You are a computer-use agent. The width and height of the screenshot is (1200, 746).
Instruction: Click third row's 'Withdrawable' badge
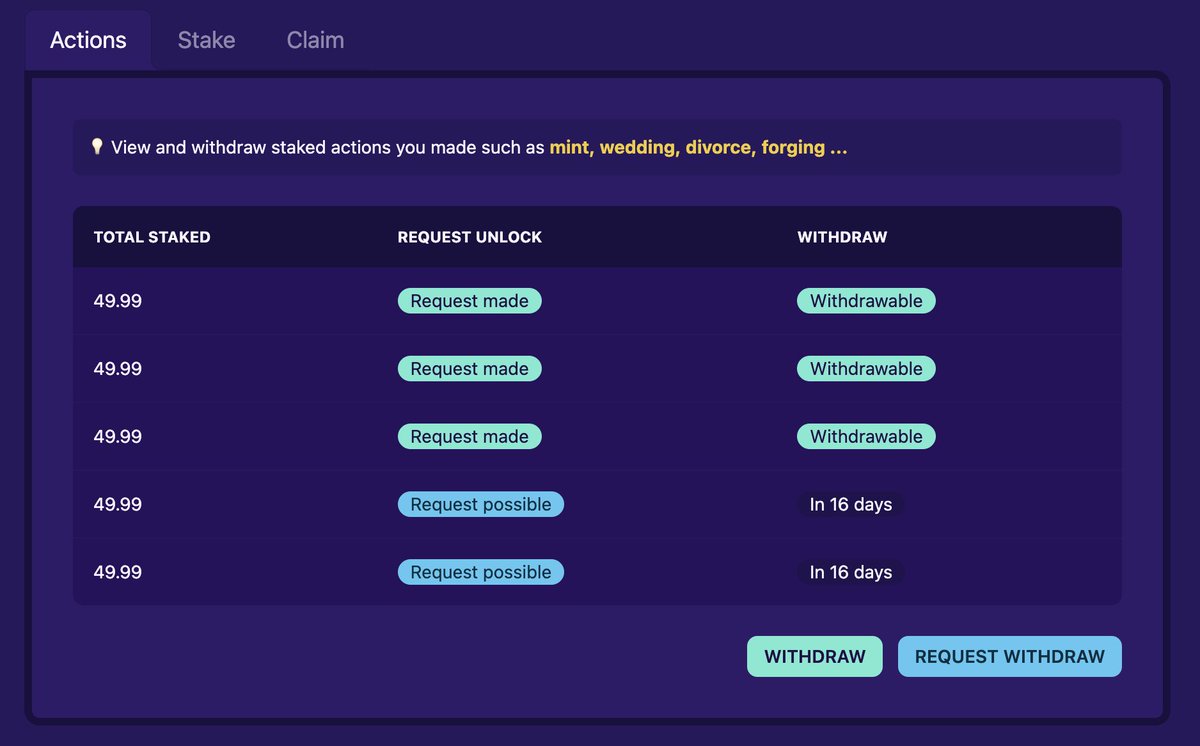click(x=866, y=437)
